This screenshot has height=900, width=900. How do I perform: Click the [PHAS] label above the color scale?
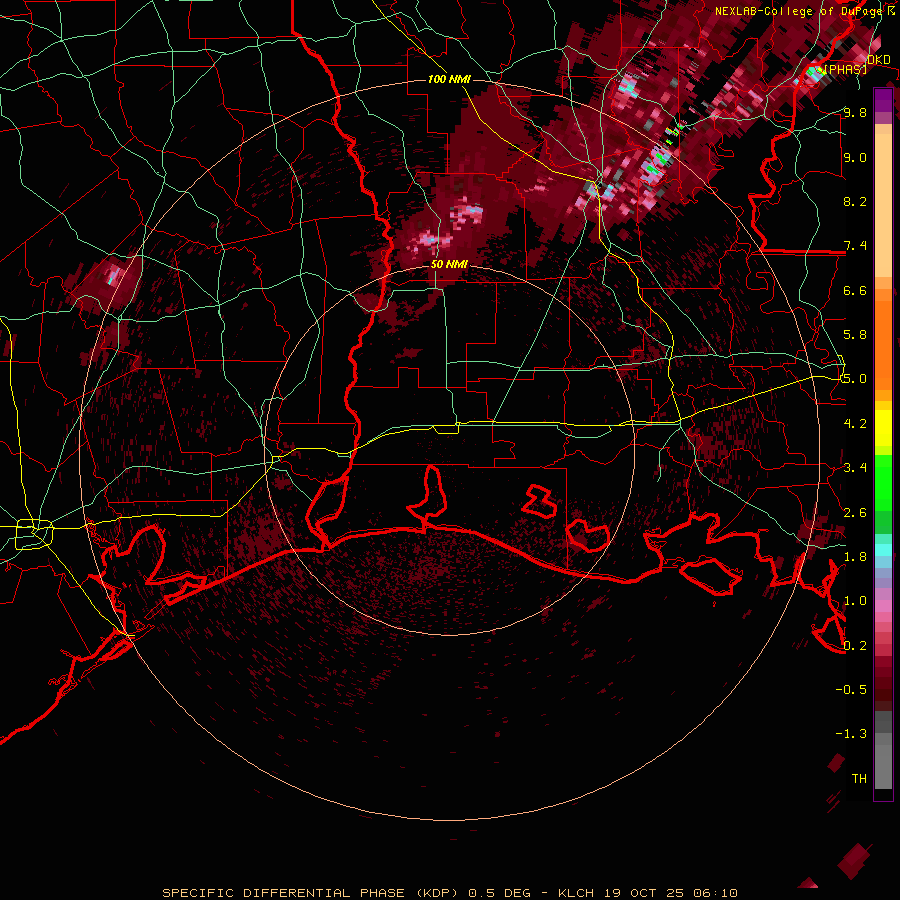click(x=844, y=69)
